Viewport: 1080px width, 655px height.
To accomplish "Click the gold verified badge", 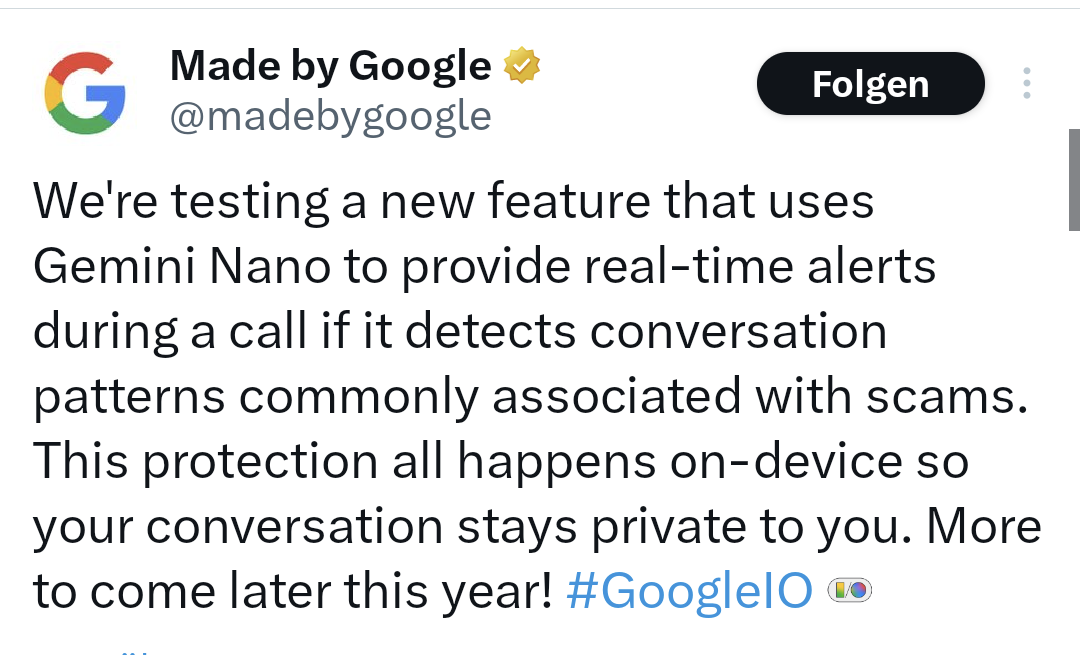I will (x=521, y=66).
